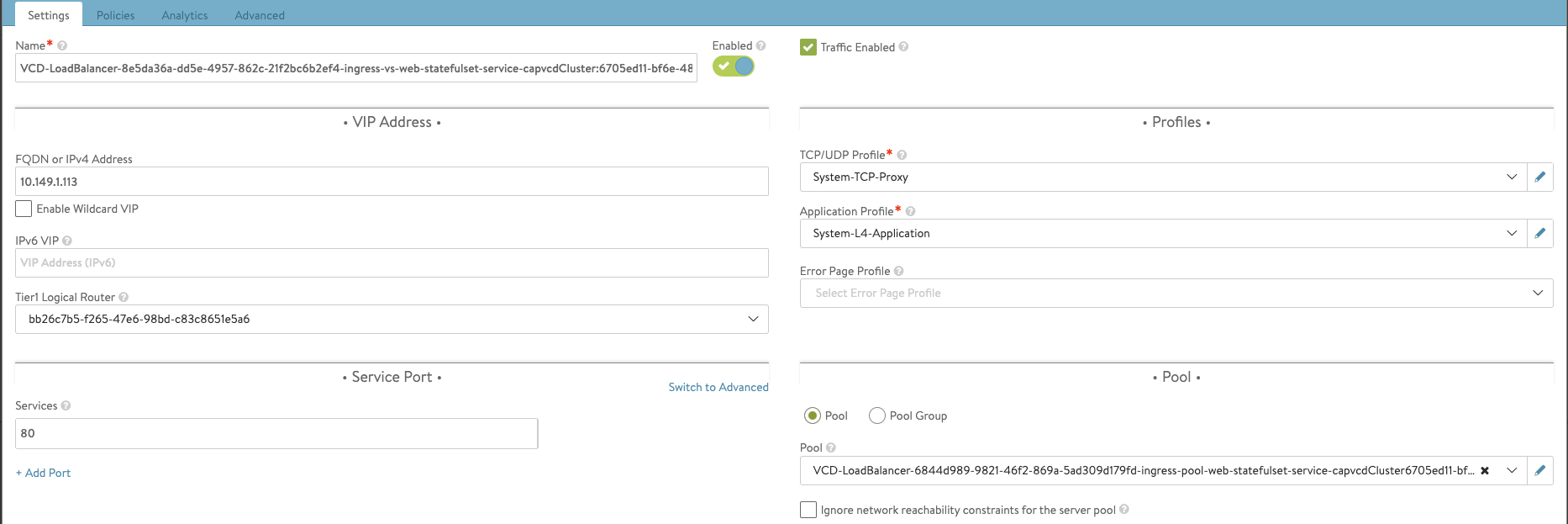Click into the IPv6 VIP address field

pyautogui.click(x=392, y=262)
